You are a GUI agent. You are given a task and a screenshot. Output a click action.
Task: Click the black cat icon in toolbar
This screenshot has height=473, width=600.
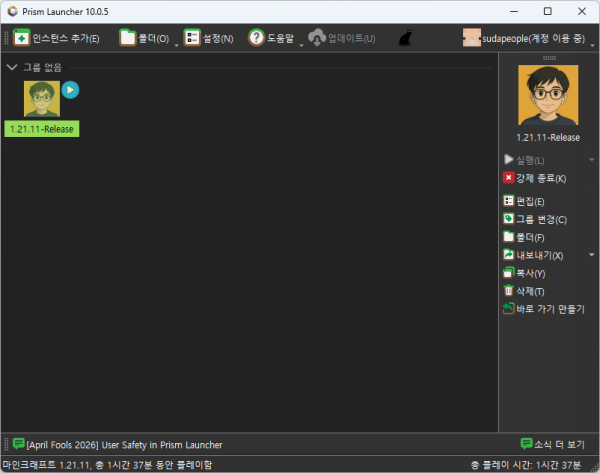(x=406, y=38)
